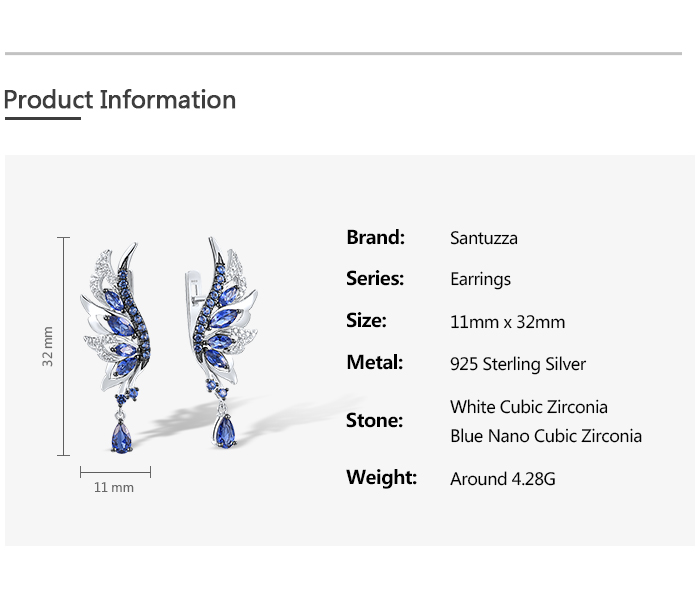
Task: Select the 11mm x 32mm size text
Action: [x=508, y=322]
